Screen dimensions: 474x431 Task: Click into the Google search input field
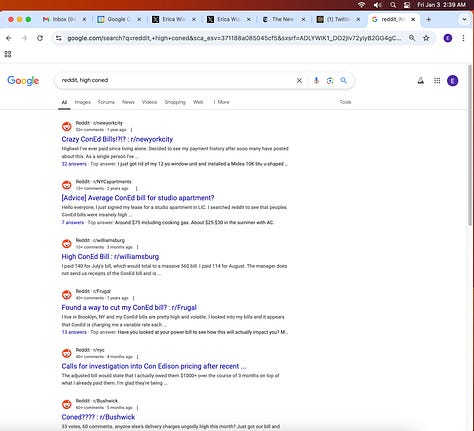(177, 80)
